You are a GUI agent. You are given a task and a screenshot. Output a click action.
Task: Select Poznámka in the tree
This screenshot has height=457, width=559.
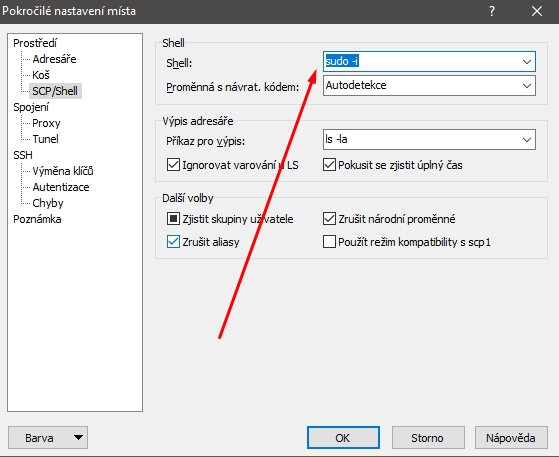point(37,219)
